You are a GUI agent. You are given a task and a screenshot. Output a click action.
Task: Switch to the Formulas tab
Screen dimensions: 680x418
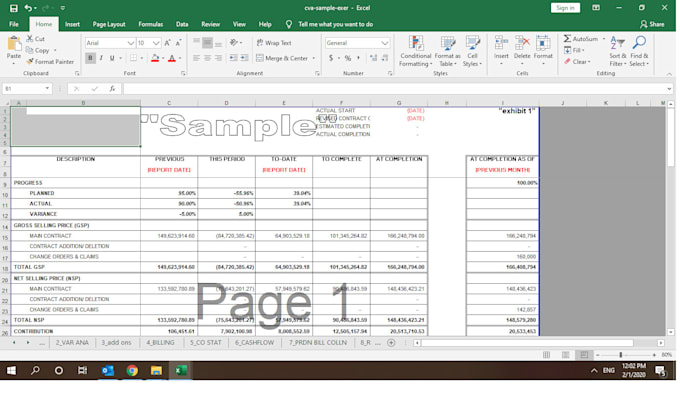(x=150, y=24)
